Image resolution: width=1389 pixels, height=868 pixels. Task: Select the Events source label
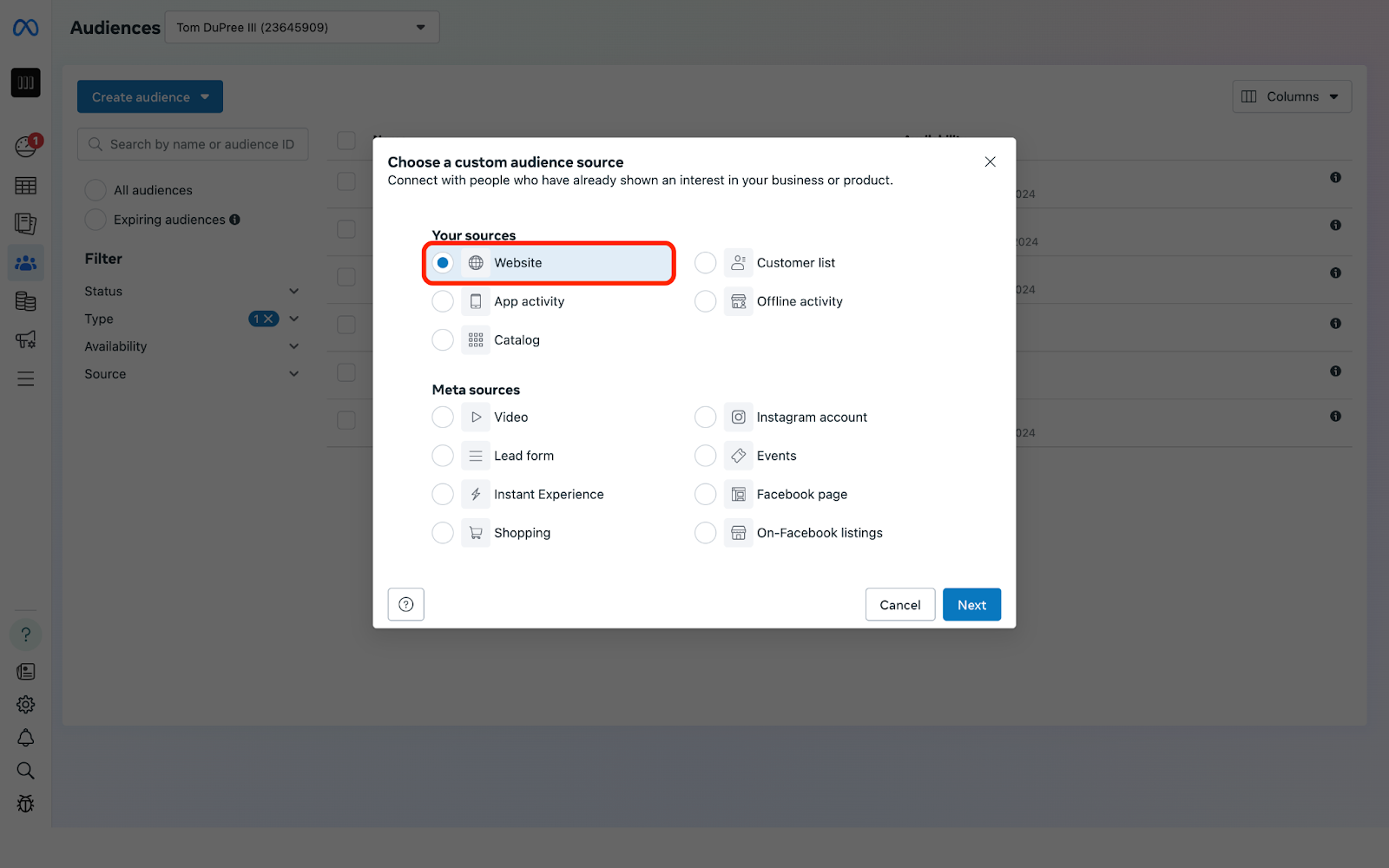[777, 456]
